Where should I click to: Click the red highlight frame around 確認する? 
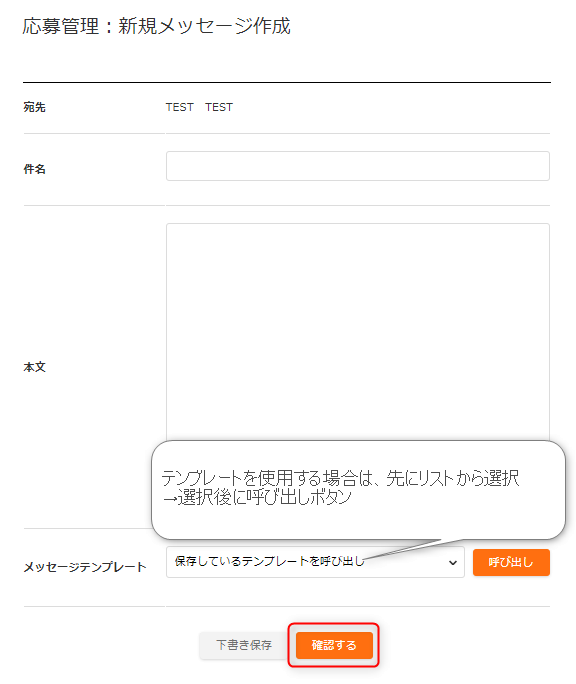(x=333, y=645)
